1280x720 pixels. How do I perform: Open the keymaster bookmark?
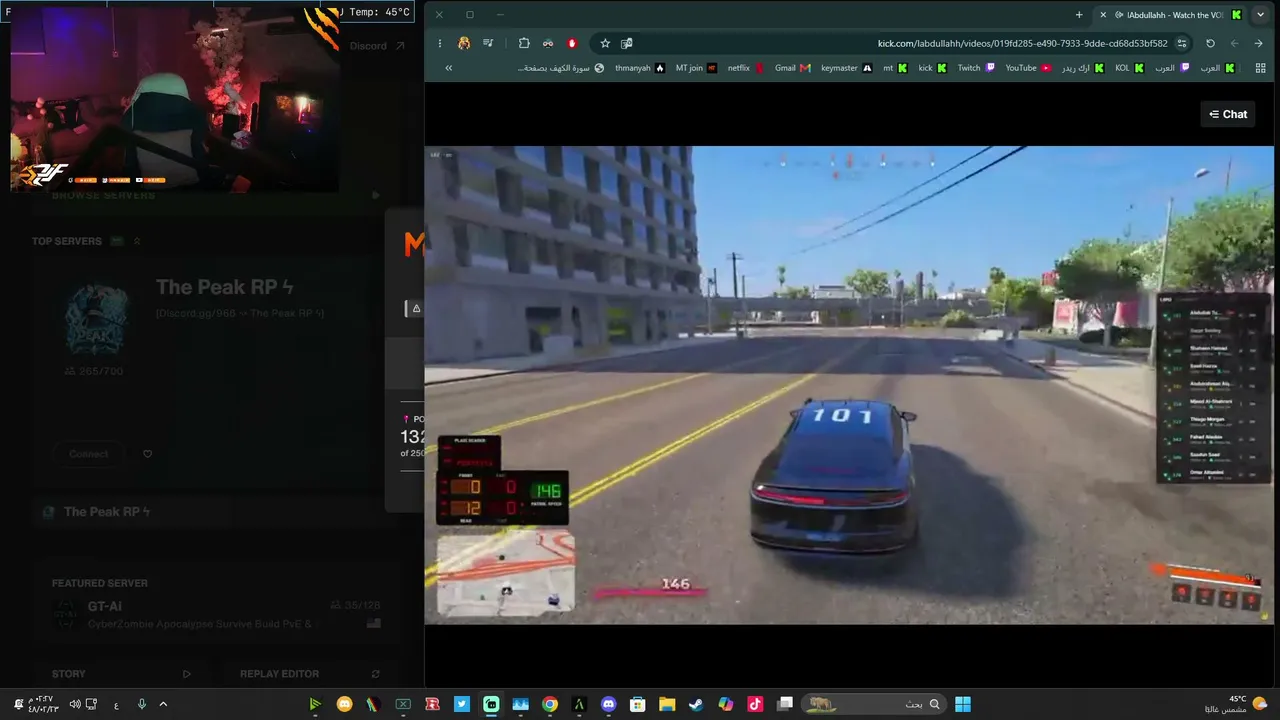pyautogui.click(x=846, y=68)
